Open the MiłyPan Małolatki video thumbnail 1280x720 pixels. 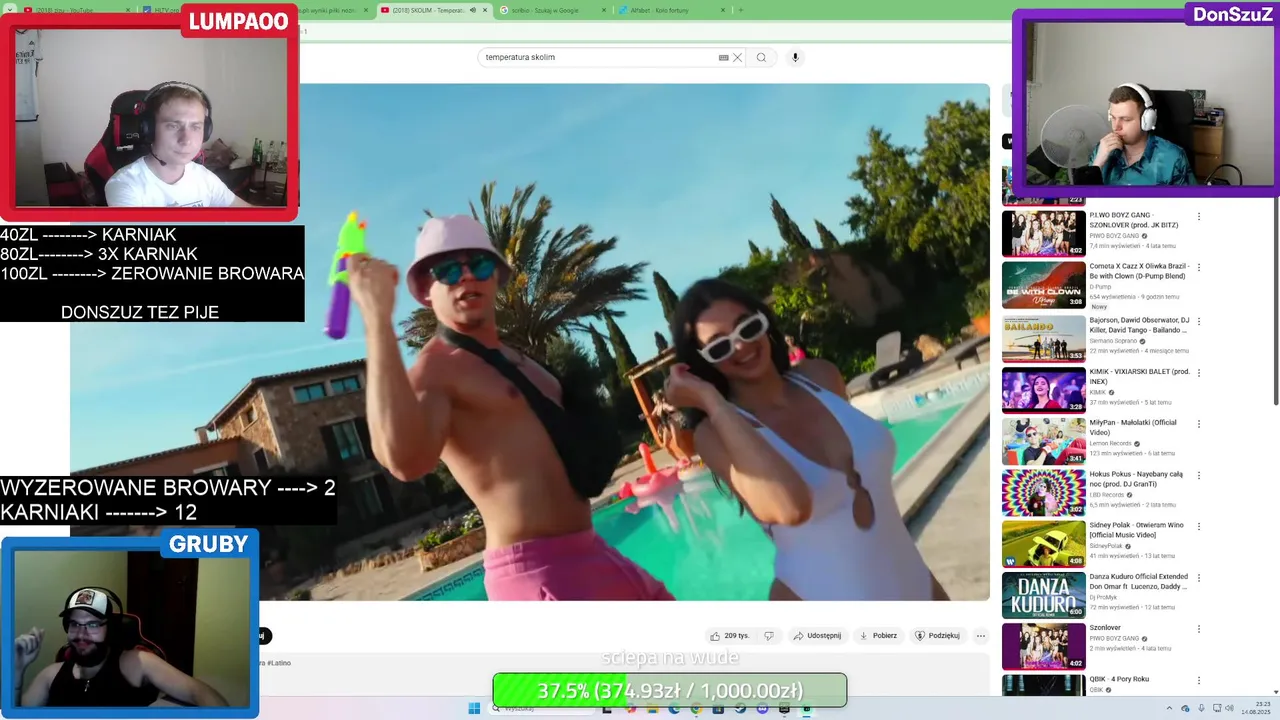click(1043, 441)
